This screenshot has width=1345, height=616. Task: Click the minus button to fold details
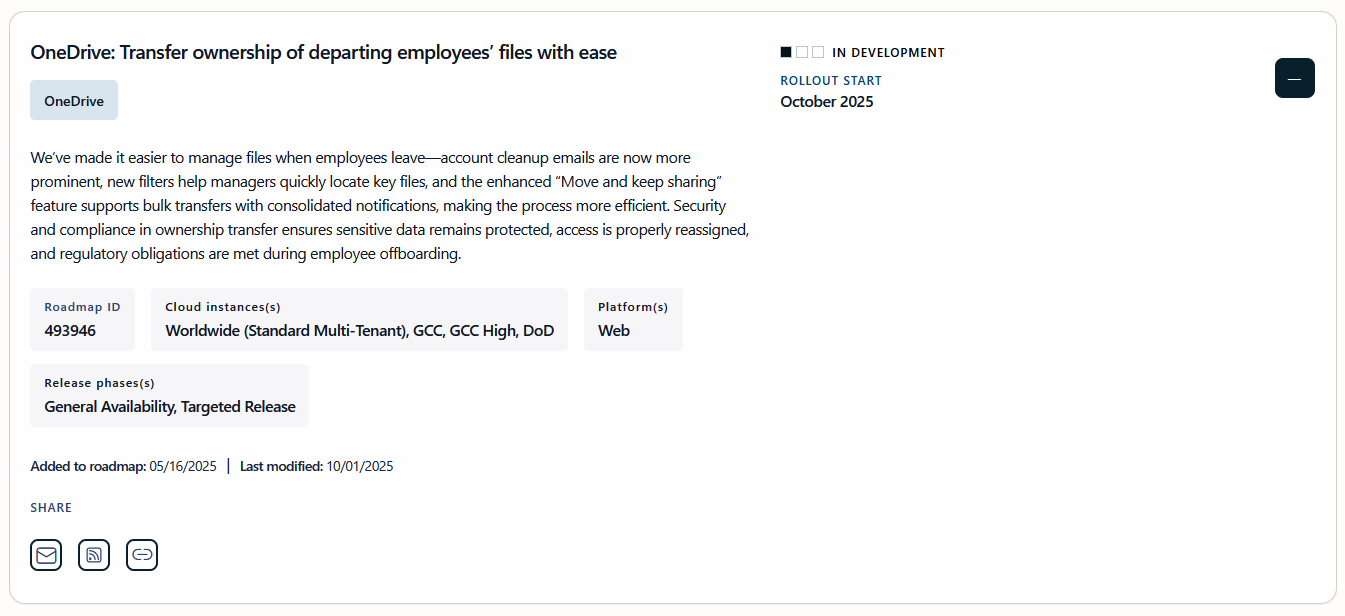[1294, 78]
